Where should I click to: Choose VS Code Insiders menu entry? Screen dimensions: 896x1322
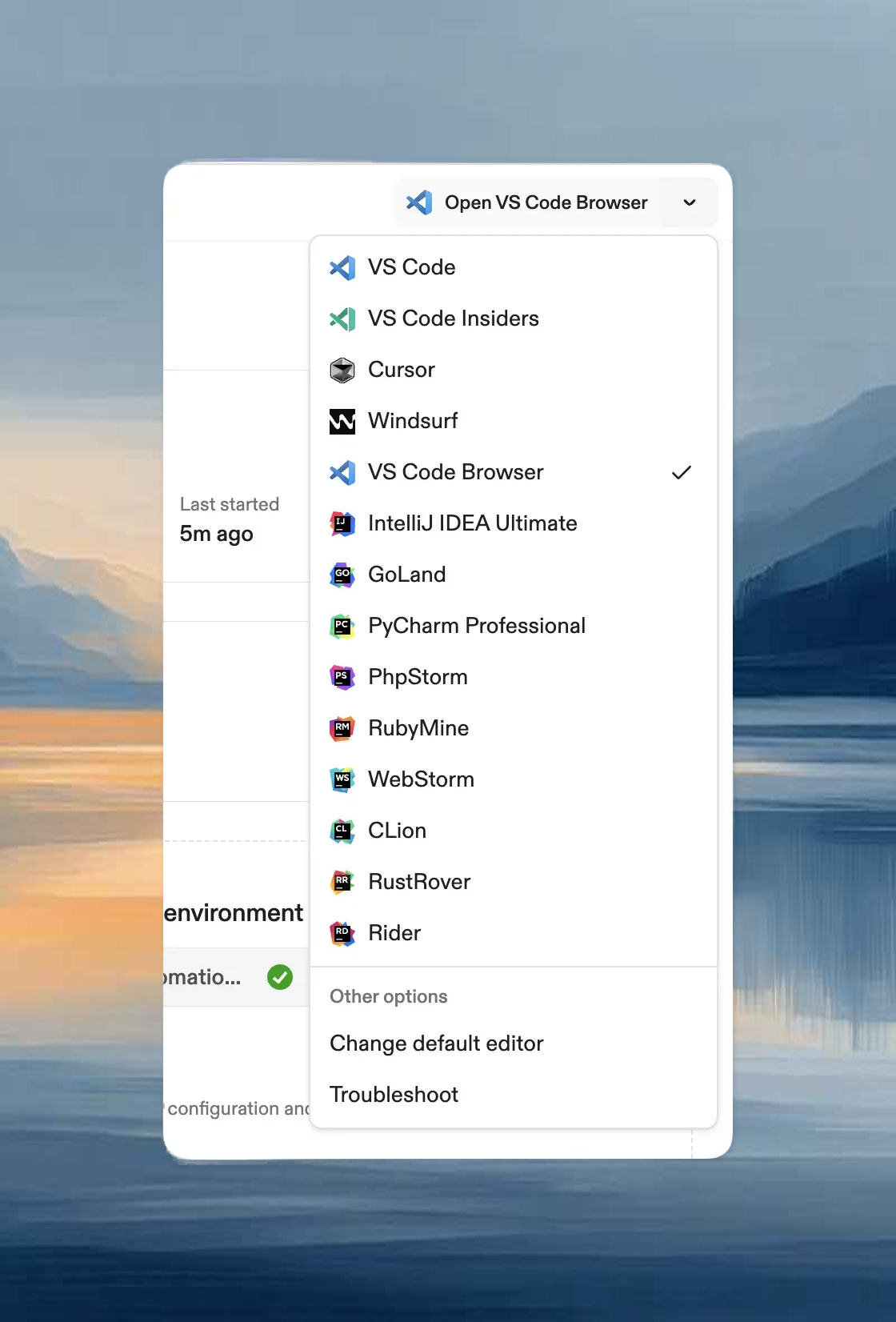514,318
